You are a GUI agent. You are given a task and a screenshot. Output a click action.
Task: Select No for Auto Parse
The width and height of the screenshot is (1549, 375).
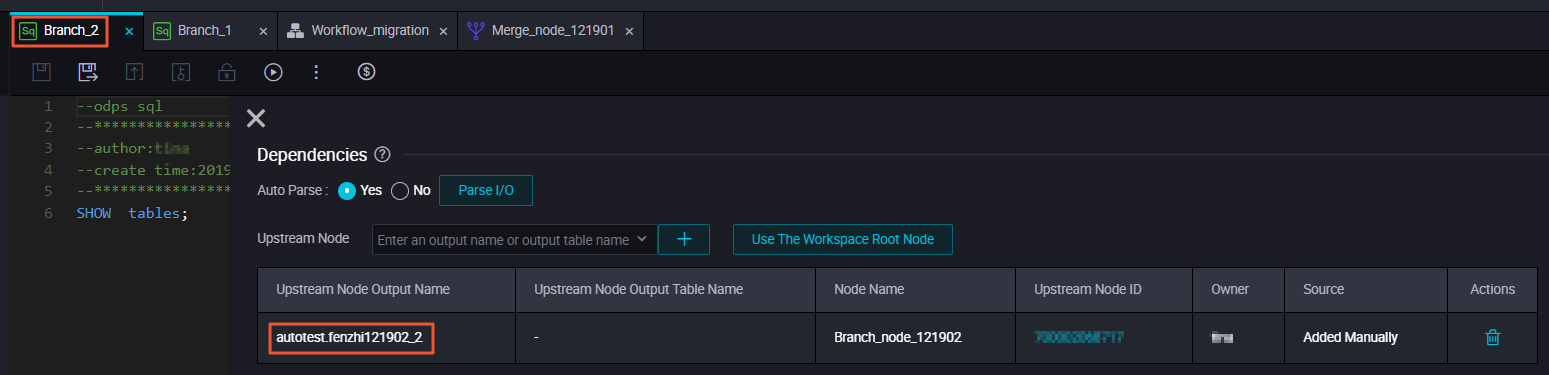click(400, 190)
